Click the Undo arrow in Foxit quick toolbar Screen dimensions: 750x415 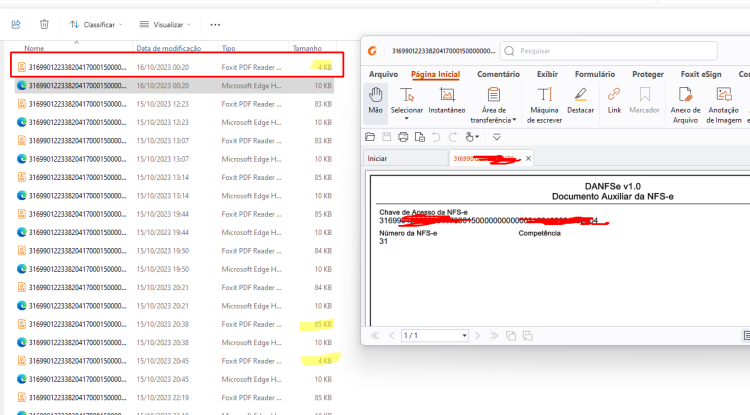tap(436, 137)
